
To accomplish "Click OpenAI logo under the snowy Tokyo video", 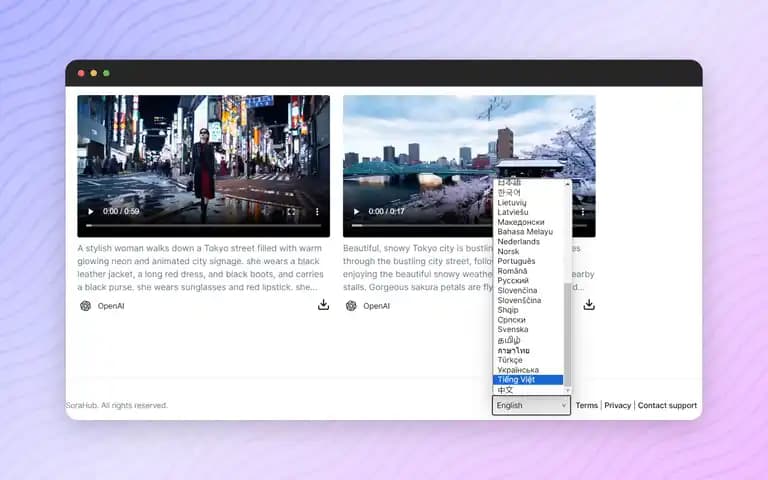I will click(x=351, y=306).
